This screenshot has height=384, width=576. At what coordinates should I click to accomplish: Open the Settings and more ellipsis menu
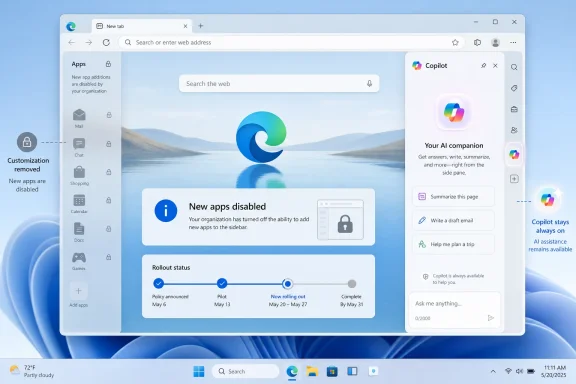513,43
